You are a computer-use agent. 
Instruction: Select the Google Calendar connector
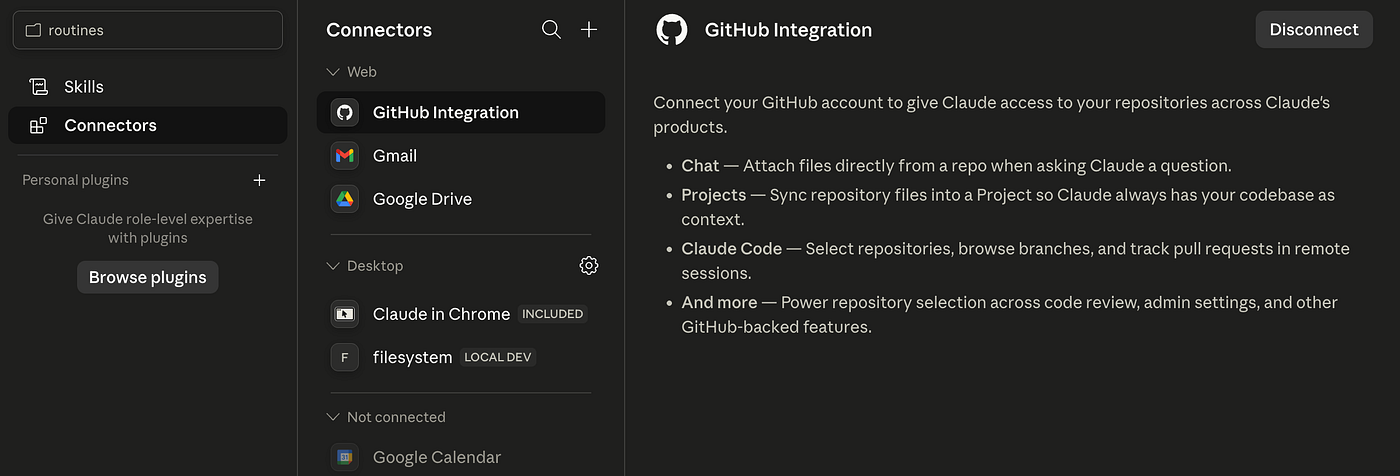pos(461,457)
